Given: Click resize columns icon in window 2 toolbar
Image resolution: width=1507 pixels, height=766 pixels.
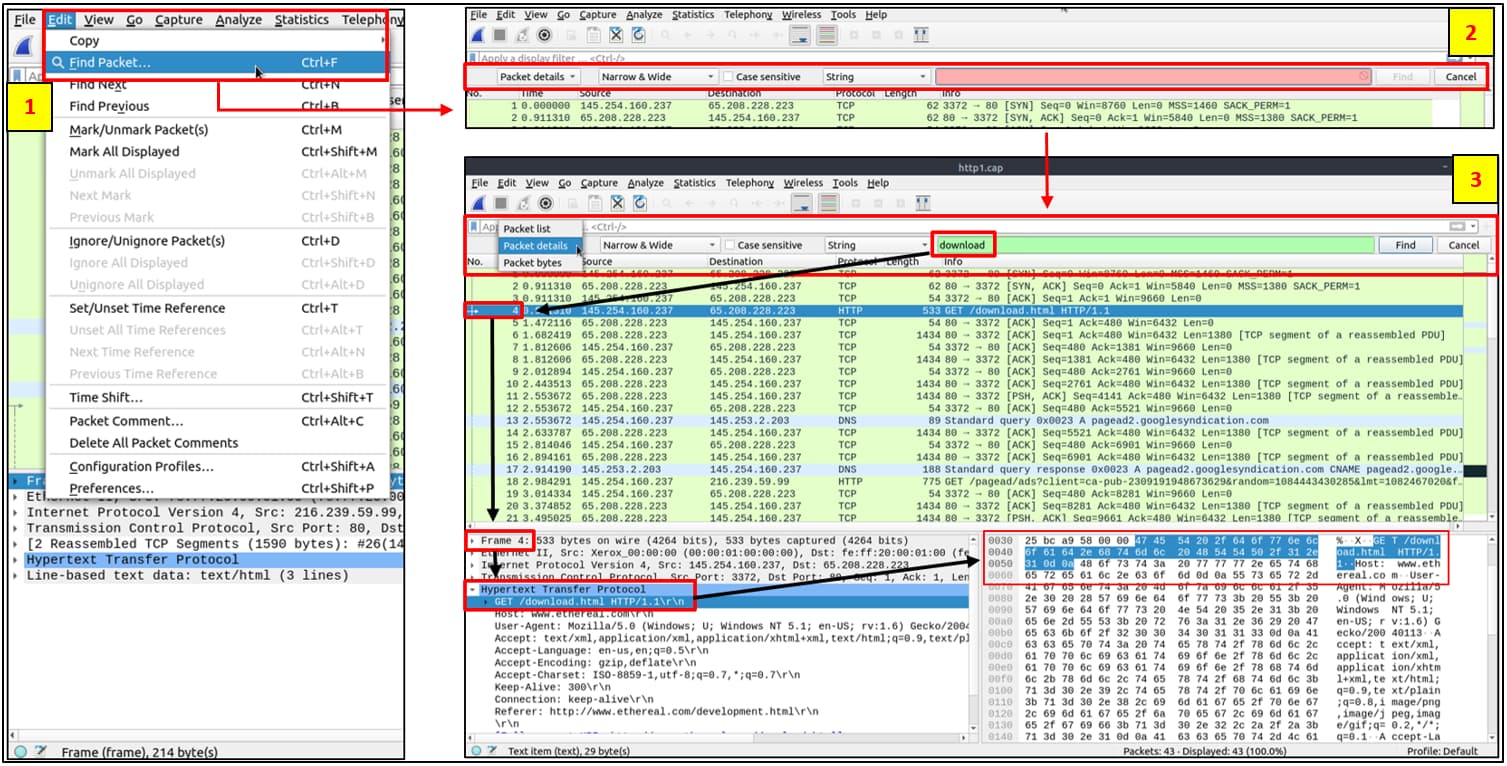Looking at the screenshot, I should click(x=922, y=35).
